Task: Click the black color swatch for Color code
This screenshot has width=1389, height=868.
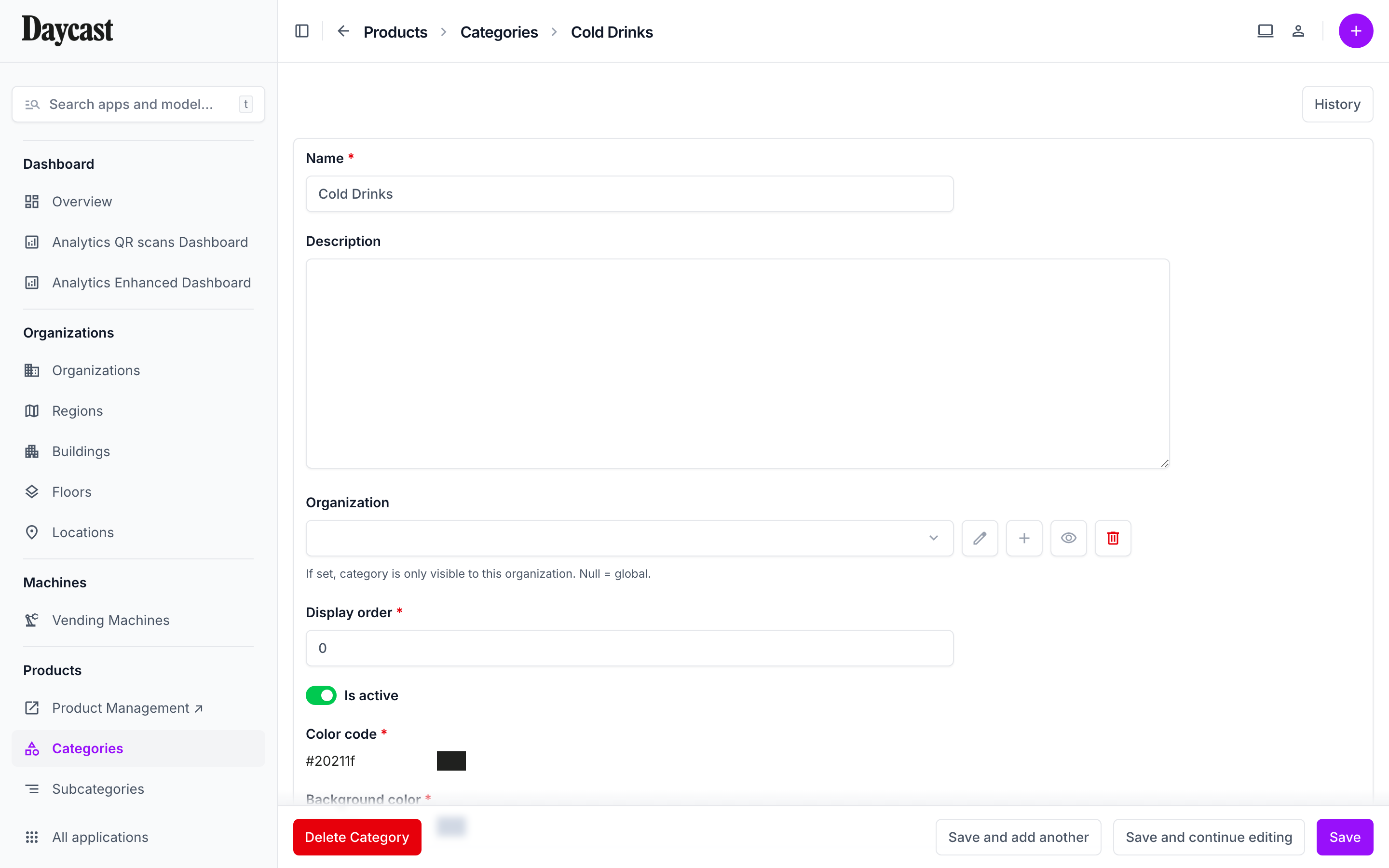Action: point(451,760)
